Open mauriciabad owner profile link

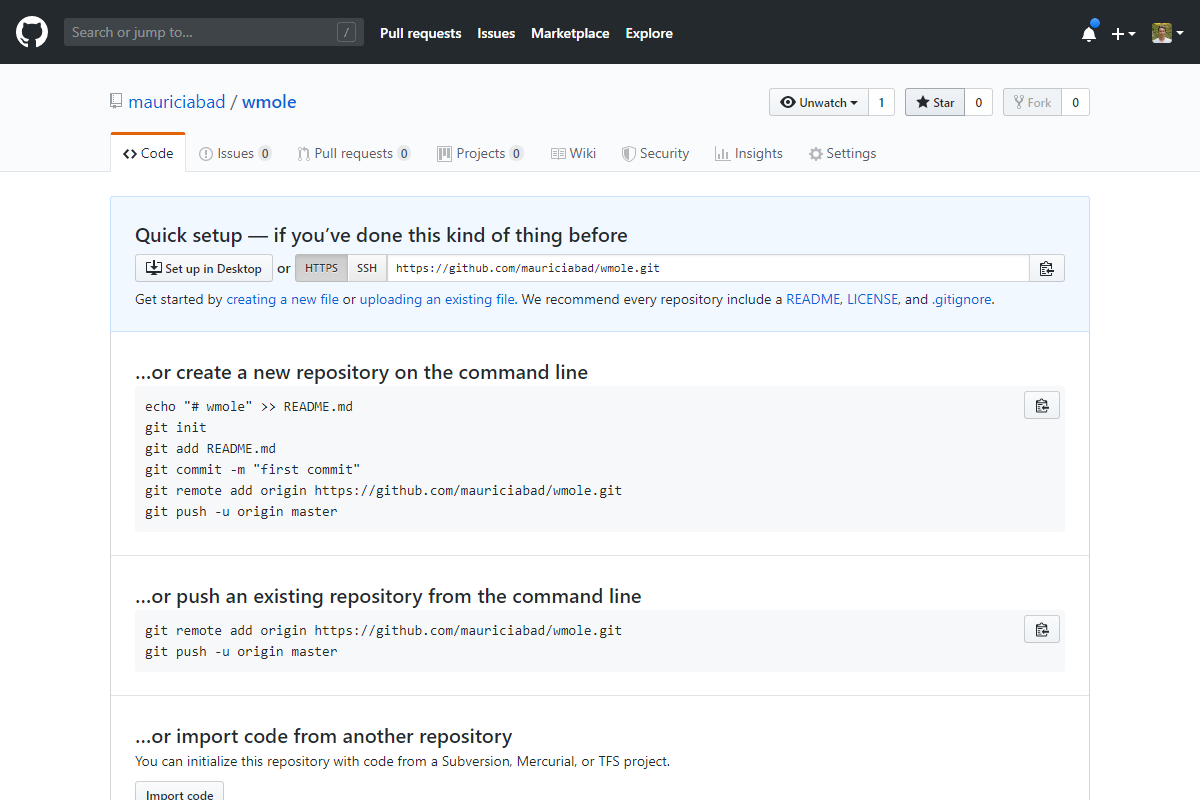[177, 102]
